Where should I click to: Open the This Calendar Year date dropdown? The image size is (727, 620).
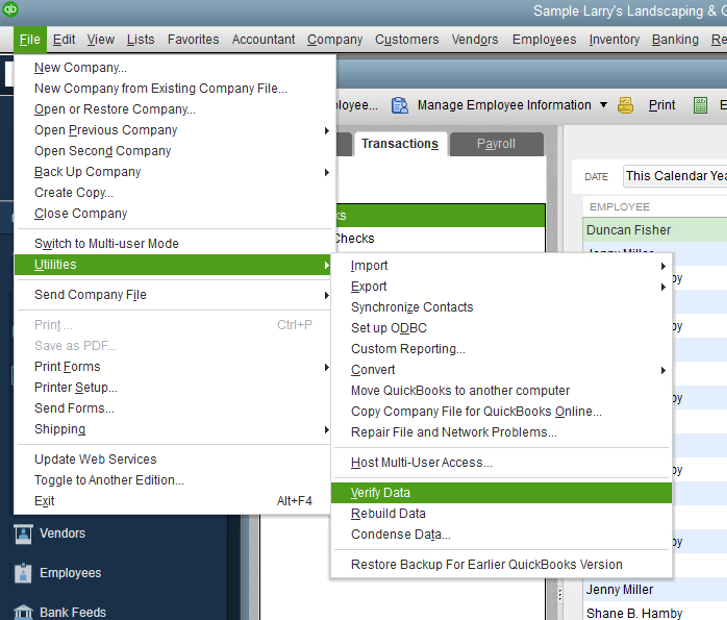[675, 176]
